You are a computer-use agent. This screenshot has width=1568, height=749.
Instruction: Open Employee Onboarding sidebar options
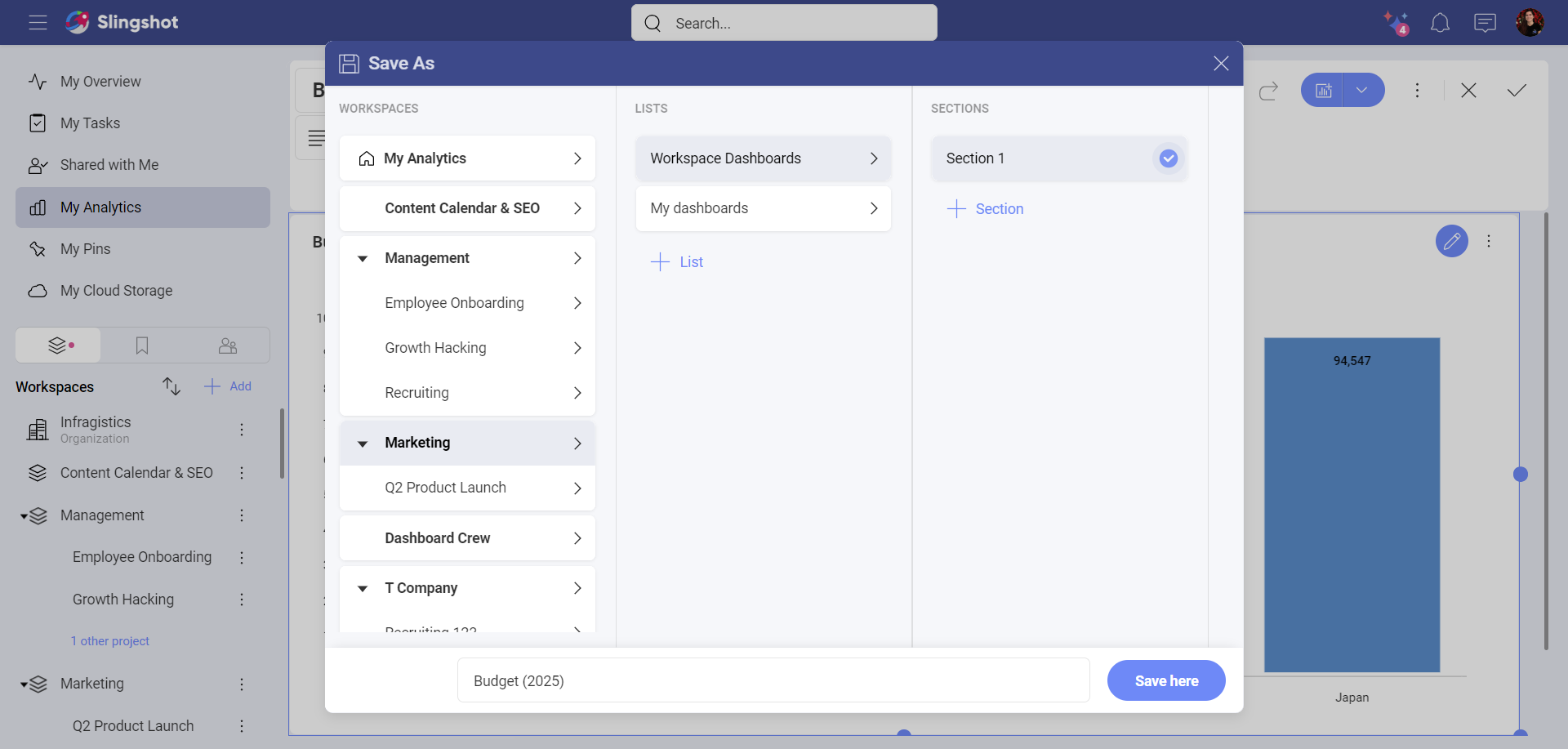242,557
